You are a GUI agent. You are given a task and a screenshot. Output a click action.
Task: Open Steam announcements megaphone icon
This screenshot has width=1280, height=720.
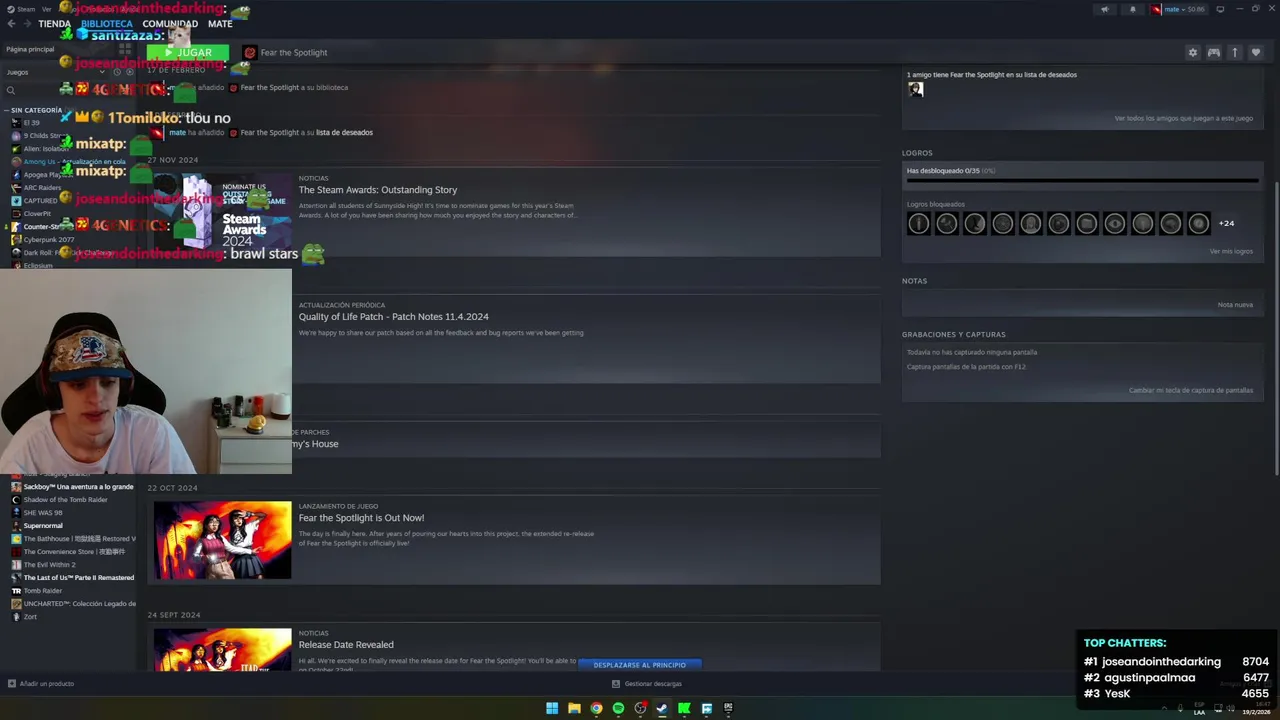point(1105,9)
